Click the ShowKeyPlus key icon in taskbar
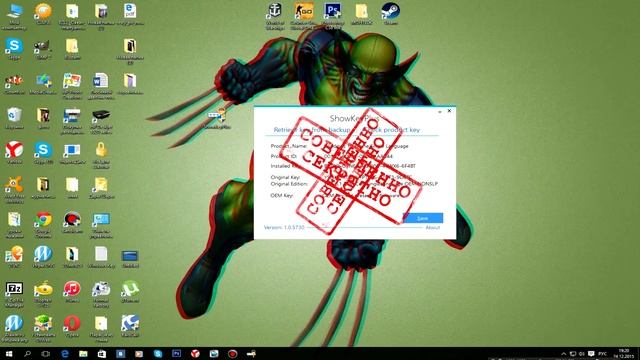The width and height of the screenshot is (640, 360). pyautogui.click(x=251, y=353)
